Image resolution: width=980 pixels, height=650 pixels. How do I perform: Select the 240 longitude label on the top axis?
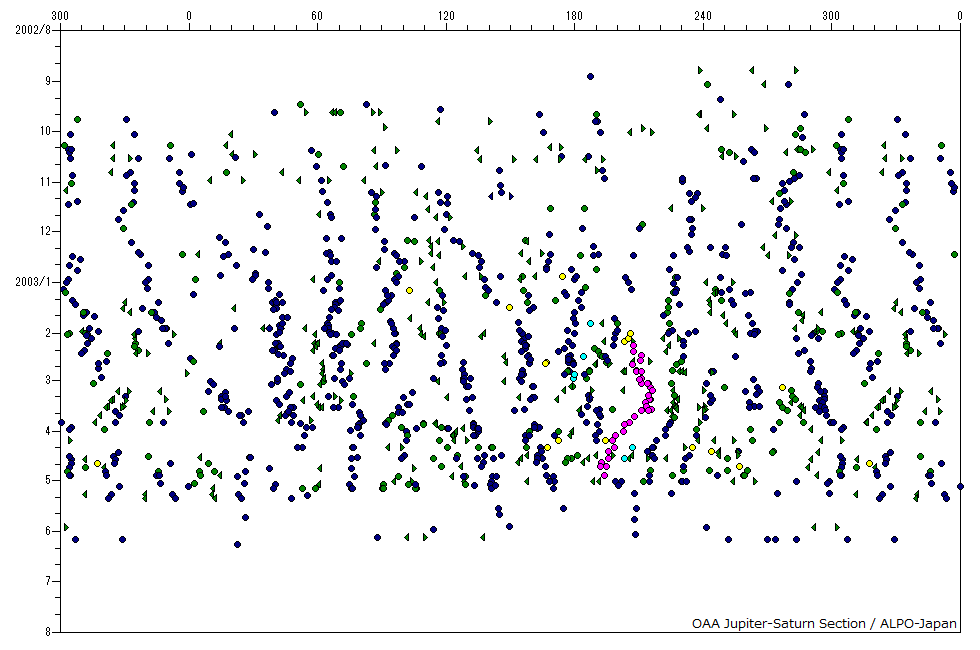703,16
